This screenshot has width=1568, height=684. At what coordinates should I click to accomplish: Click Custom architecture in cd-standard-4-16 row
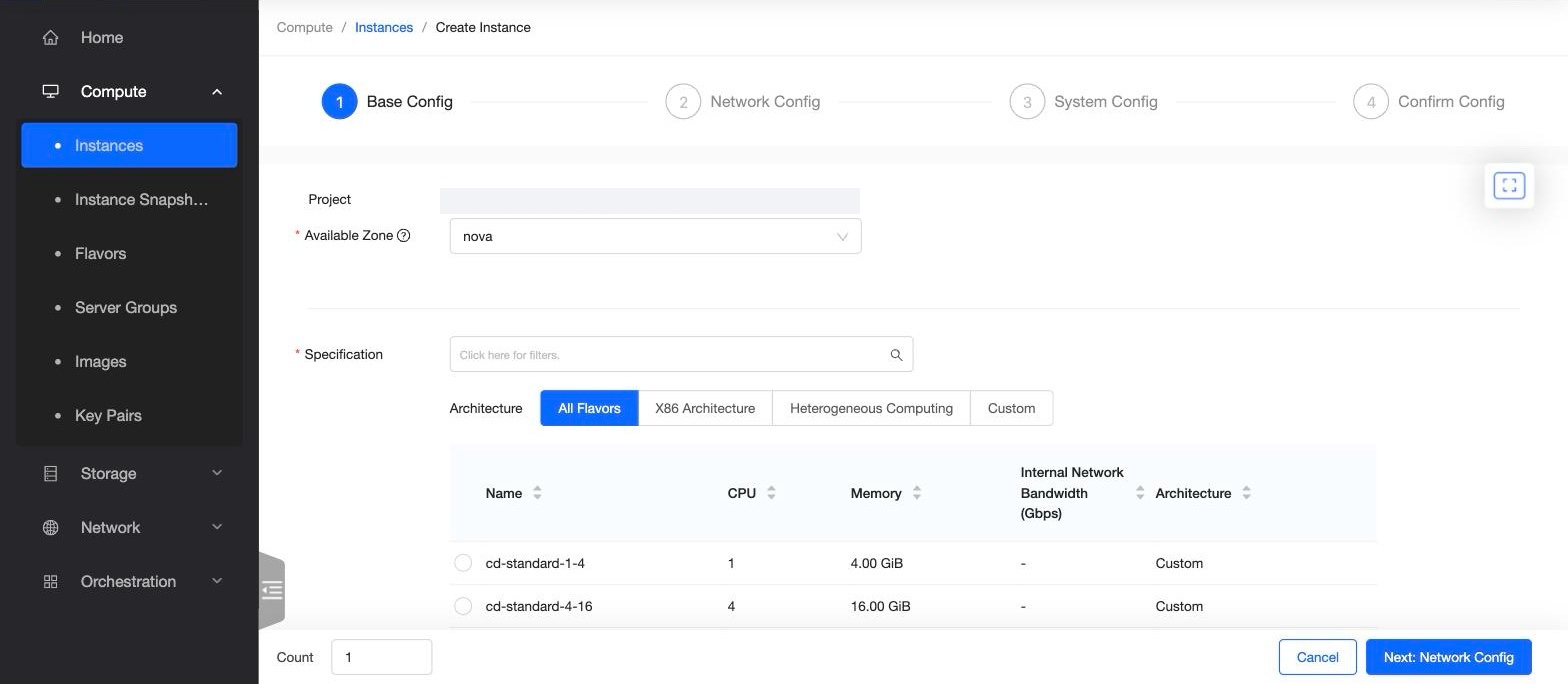[x=1179, y=606]
